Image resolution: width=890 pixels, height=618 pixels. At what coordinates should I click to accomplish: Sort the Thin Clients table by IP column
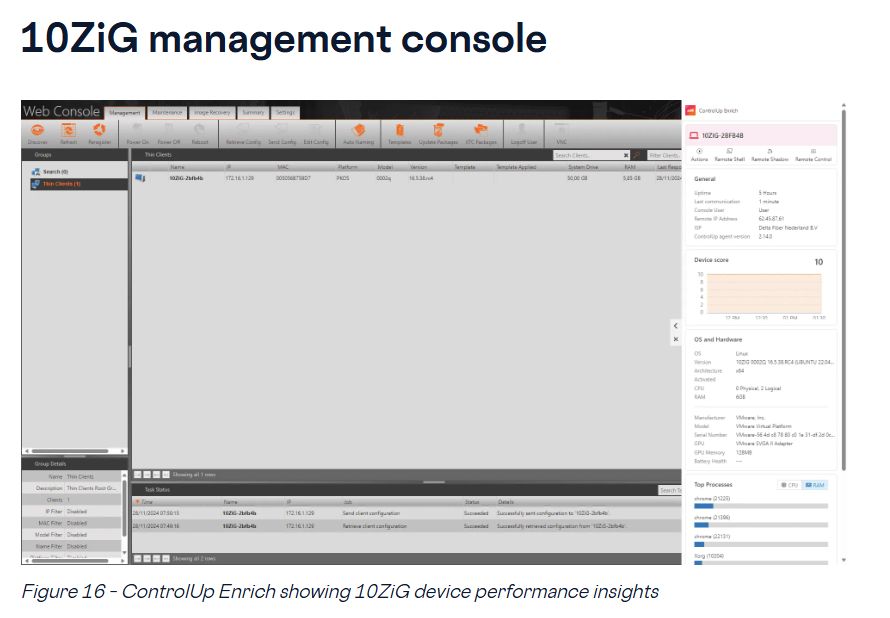(228, 167)
